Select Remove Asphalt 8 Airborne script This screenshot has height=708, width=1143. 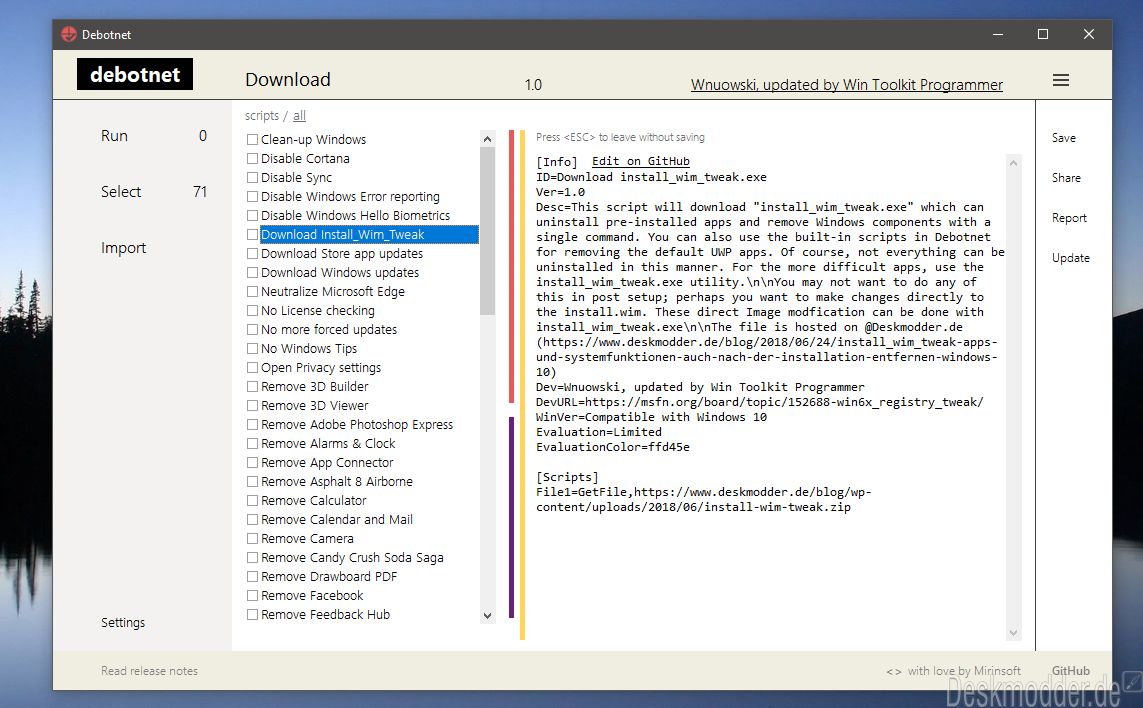pos(337,481)
